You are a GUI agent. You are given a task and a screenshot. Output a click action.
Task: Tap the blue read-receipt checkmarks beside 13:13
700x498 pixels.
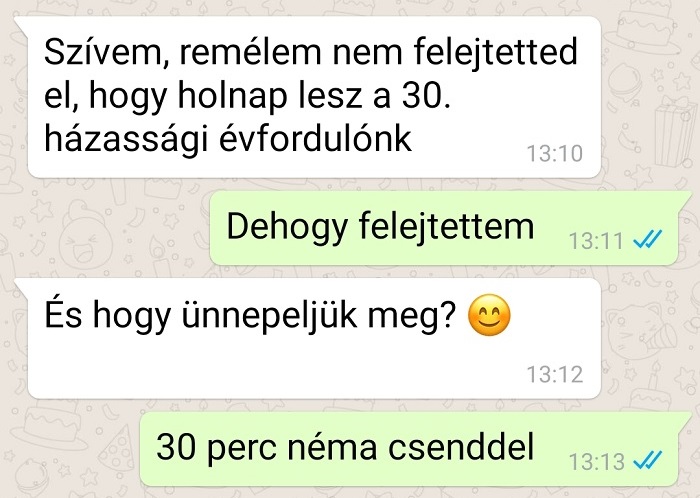[x=647, y=461]
